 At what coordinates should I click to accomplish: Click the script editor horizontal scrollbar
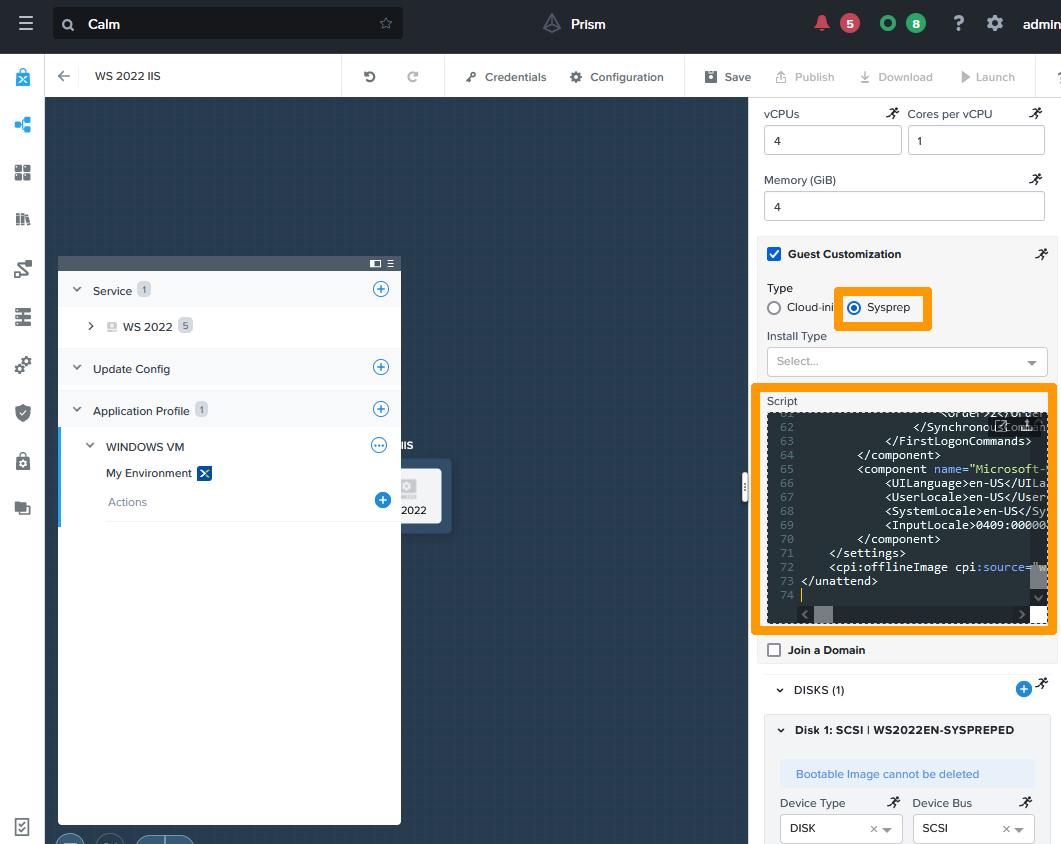click(x=914, y=614)
